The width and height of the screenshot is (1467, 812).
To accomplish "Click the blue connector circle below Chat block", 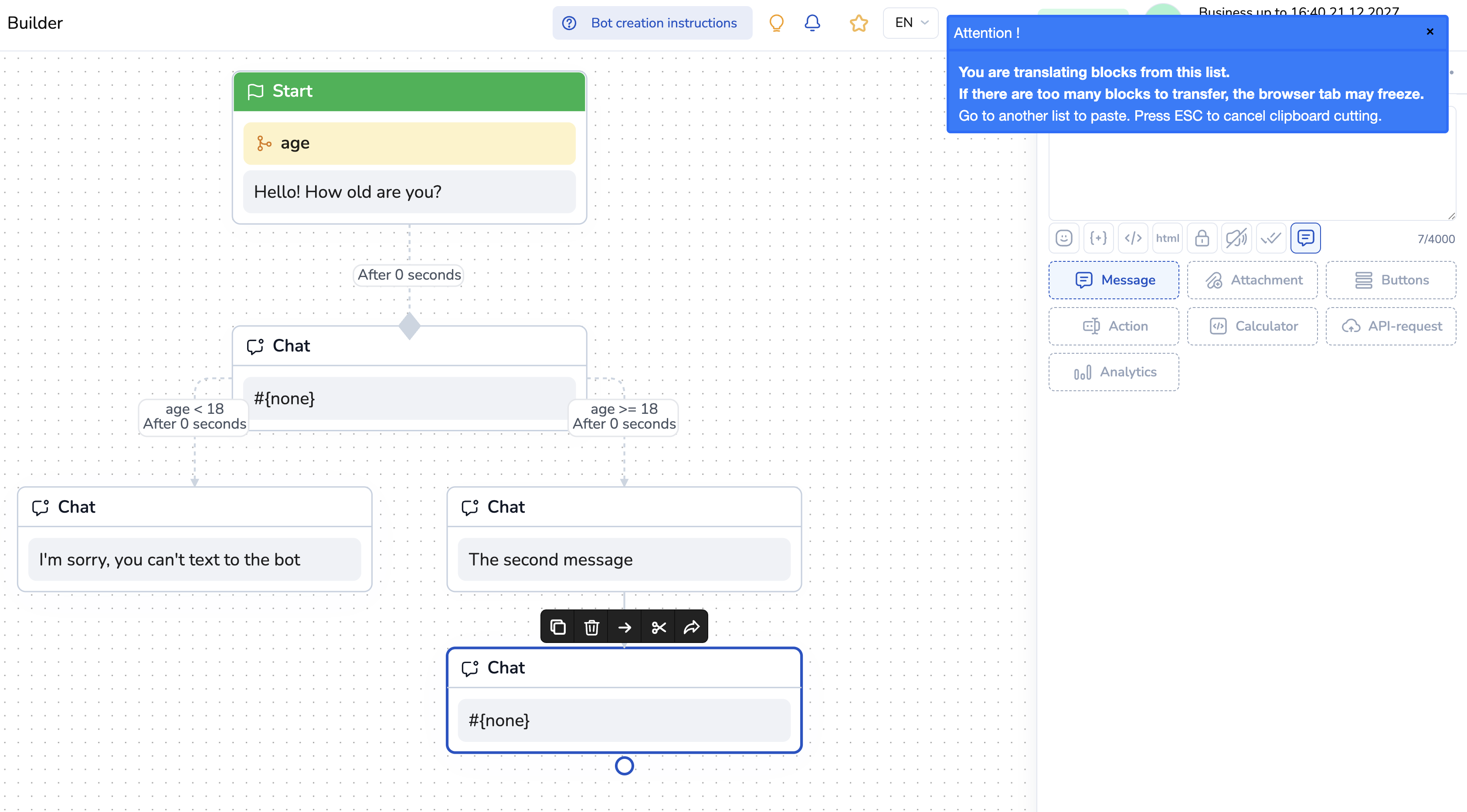I will click(624, 766).
